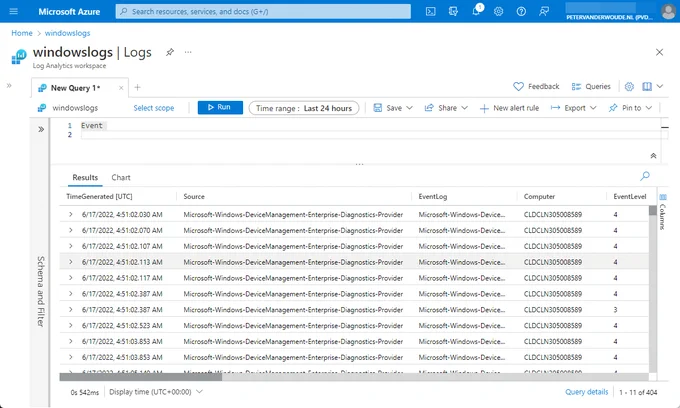Open the header feedback person icon
This screenshot has width=680, height=408.
(x=544, y=12)
